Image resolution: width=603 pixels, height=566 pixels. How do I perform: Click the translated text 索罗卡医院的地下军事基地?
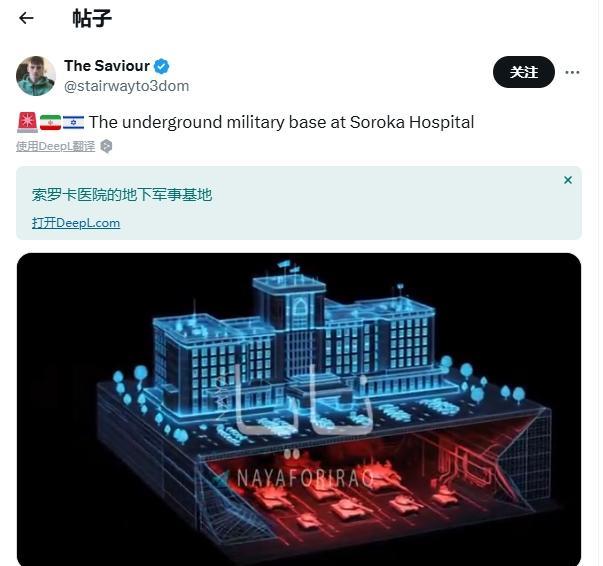(x=122, y=195)
